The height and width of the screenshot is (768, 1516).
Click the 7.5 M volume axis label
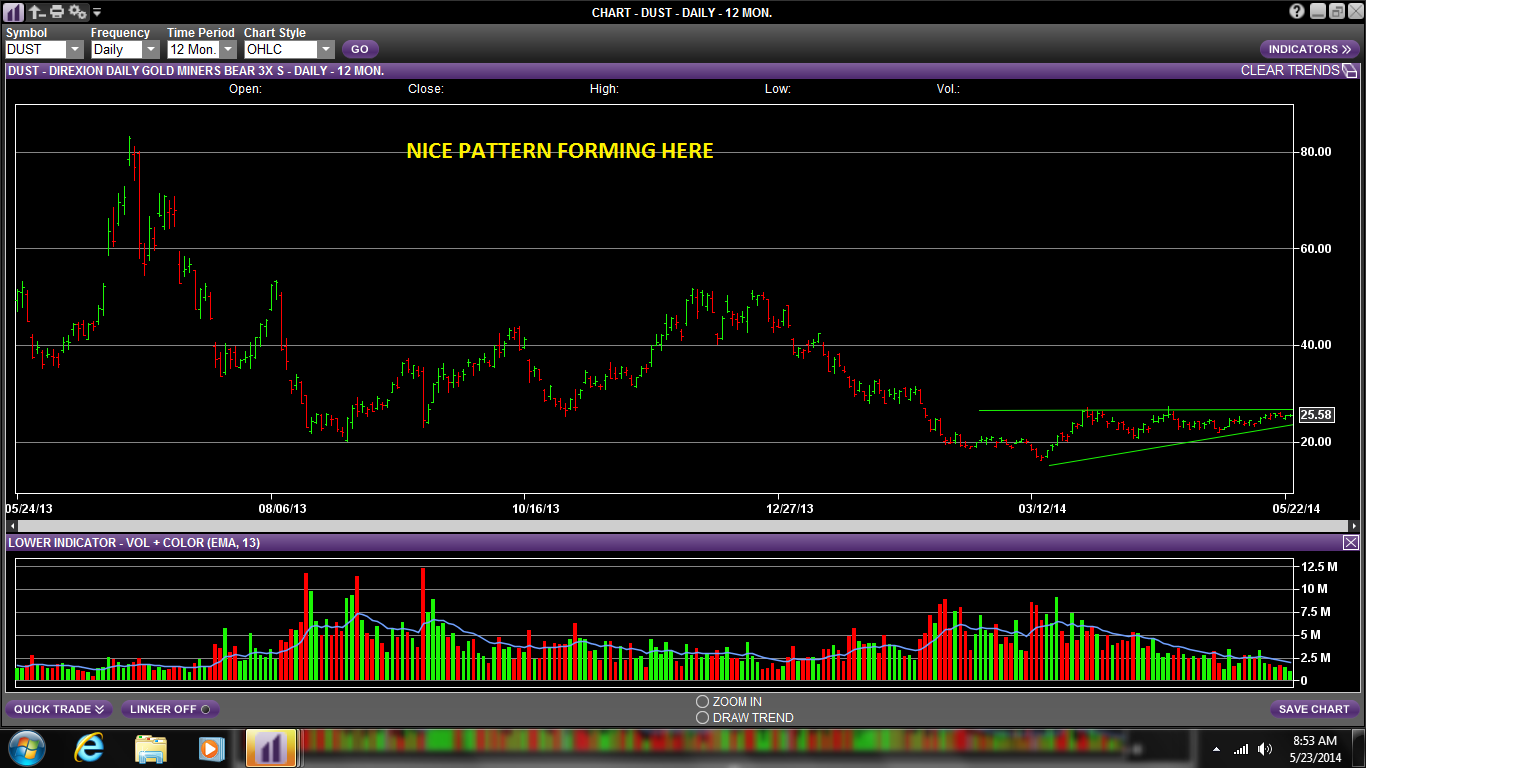click(x=1316, y=612)
